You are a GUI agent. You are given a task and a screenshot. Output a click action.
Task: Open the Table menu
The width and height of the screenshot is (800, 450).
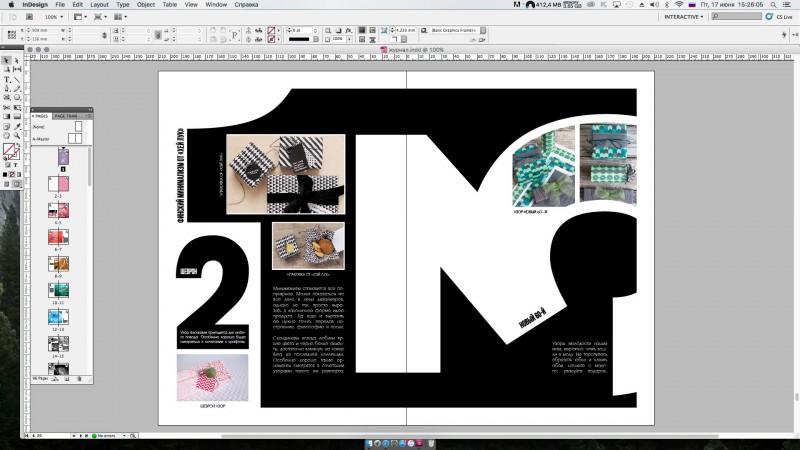click(169, 5)
